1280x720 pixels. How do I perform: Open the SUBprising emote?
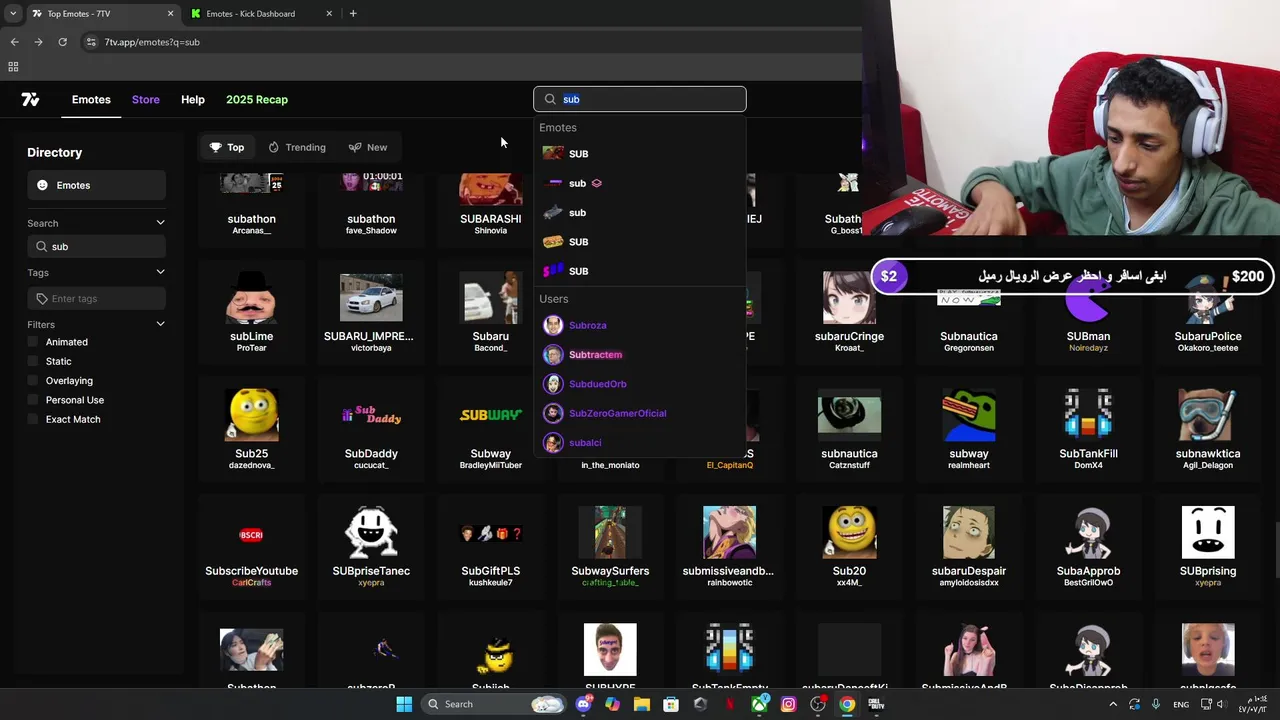pyautogui.click(x=1208, y=545)
